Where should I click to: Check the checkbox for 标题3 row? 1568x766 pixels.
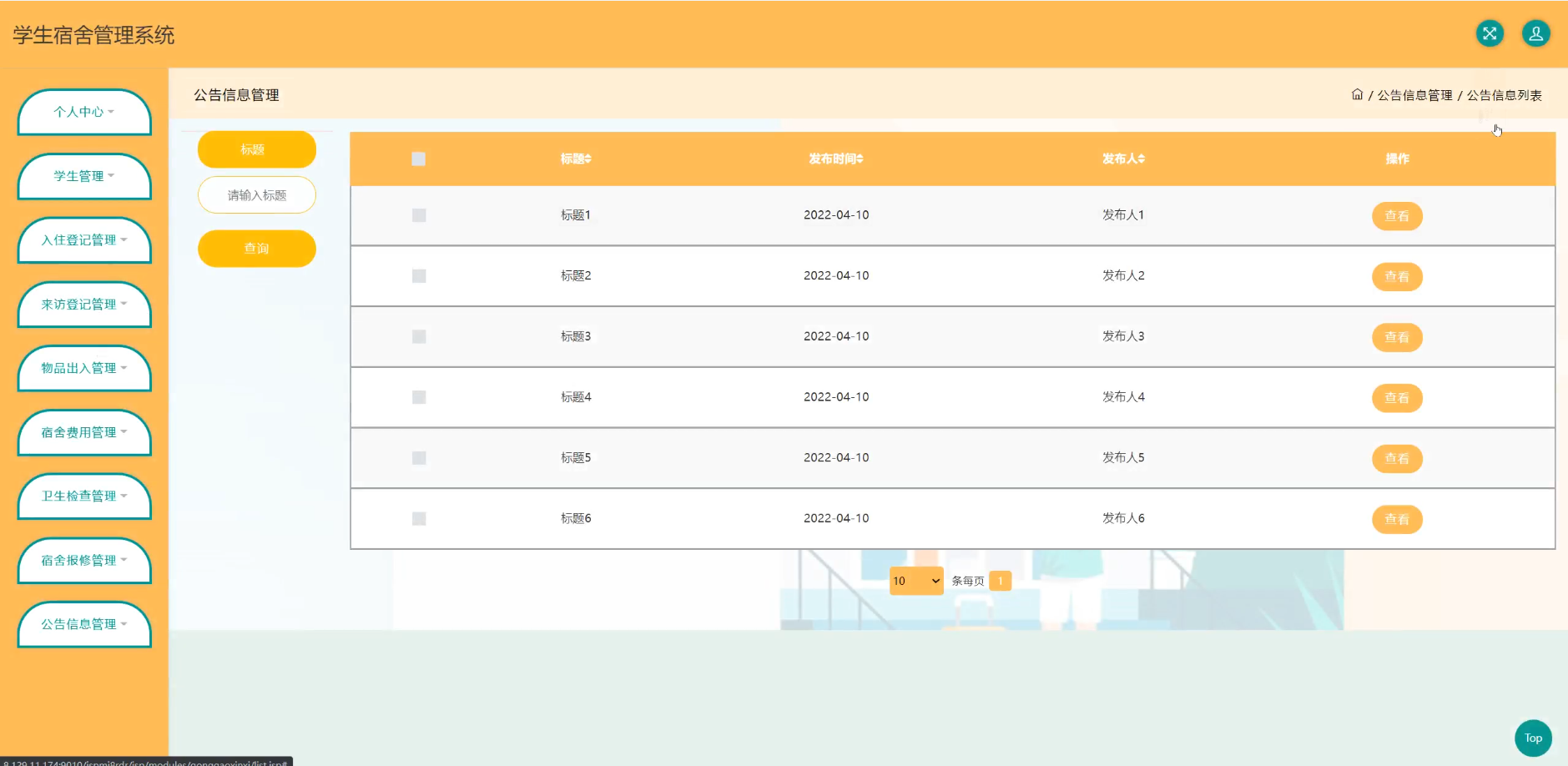click(x=419, y=336)
